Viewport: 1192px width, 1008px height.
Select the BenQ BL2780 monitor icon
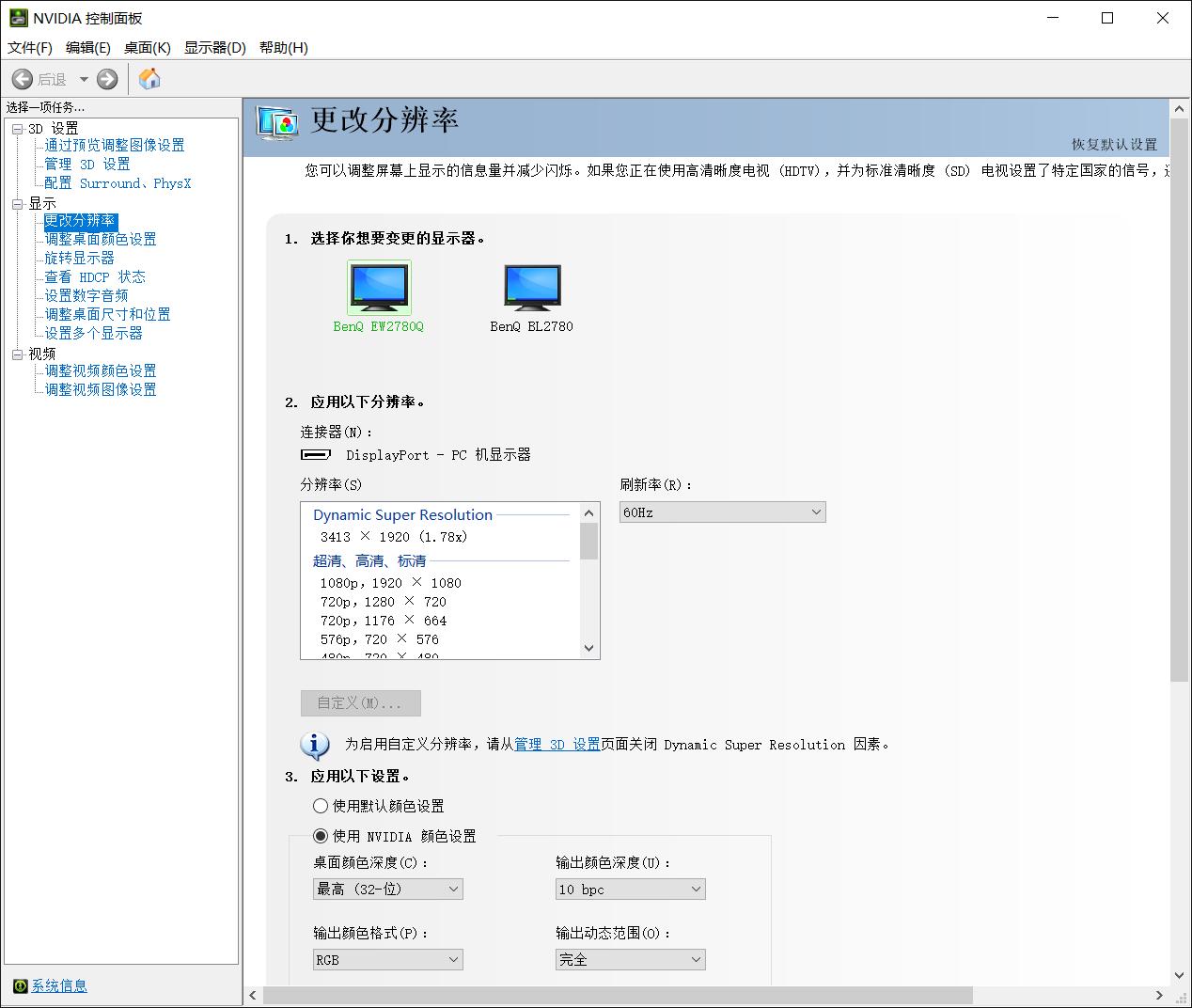pyautogui.click(x=532, y=287)
